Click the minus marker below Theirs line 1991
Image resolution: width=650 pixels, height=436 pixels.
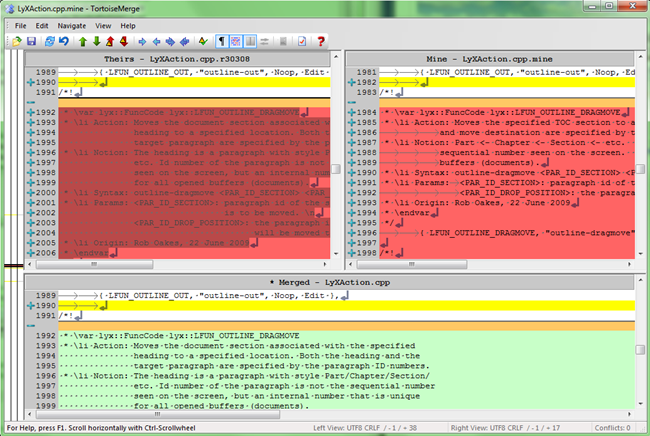[x=31, y=102]
